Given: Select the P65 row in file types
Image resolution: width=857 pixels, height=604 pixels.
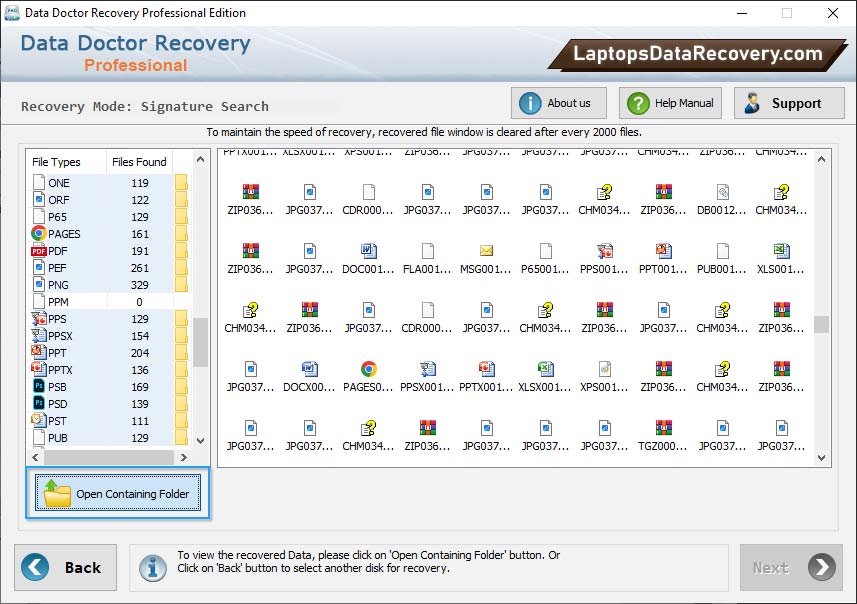Looking at the screenshot, I should 109,216.
